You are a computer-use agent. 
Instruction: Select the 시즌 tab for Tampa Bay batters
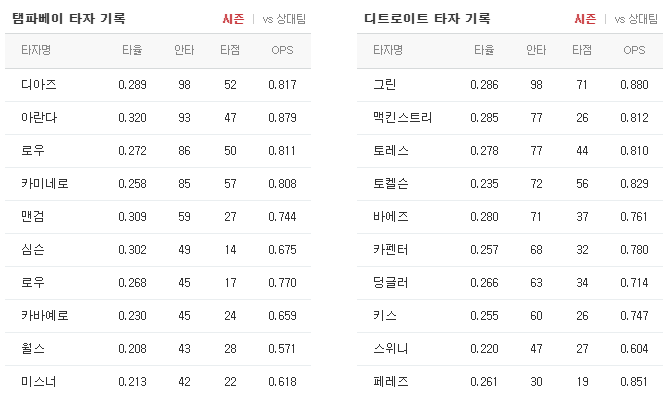click(x=233, y=19)
